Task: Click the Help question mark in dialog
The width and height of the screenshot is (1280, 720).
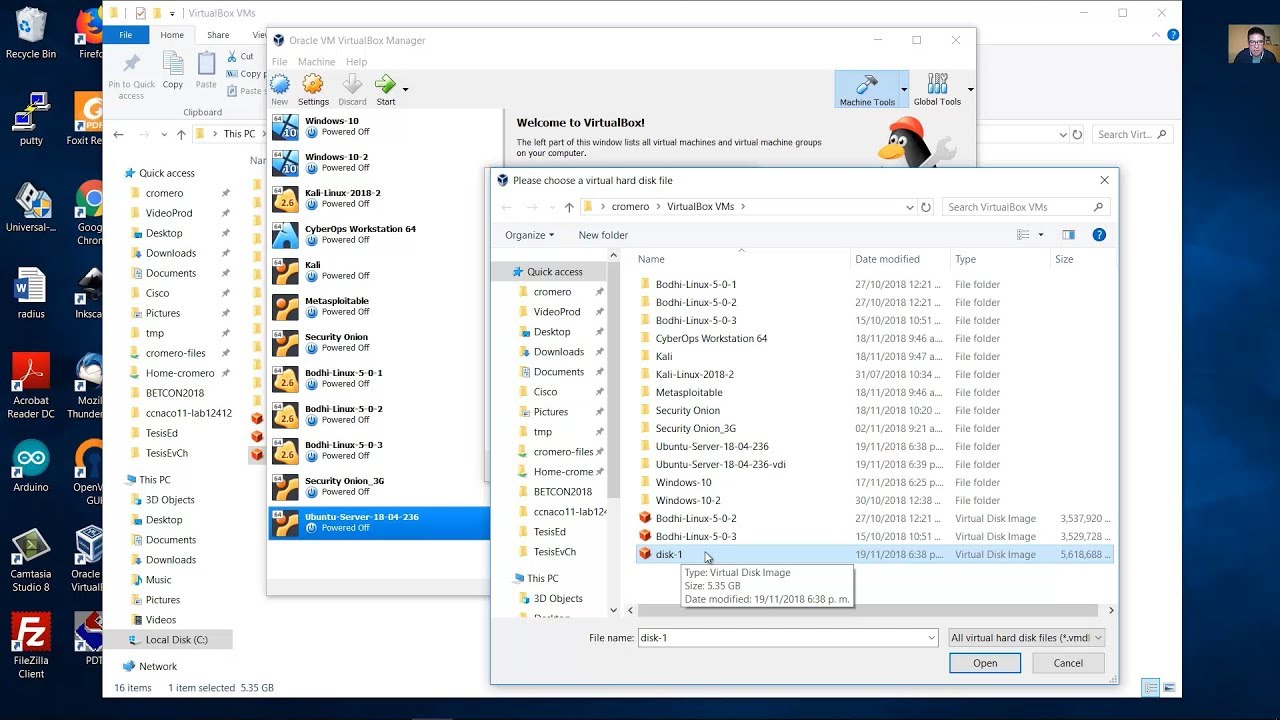Action: click(x=1099, y=235)
